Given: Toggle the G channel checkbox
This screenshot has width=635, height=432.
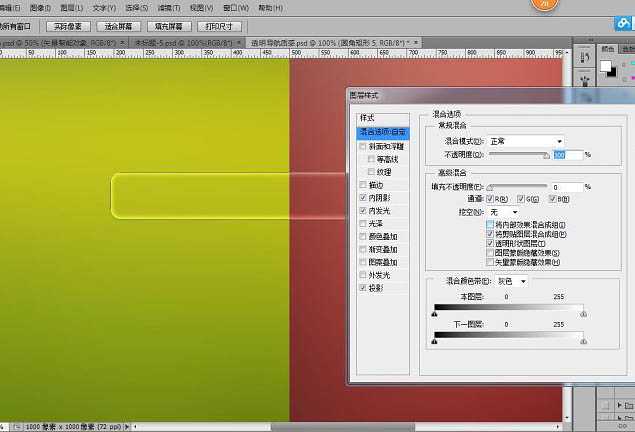Looking at the screenshot, I should click(x=521, y=199).
